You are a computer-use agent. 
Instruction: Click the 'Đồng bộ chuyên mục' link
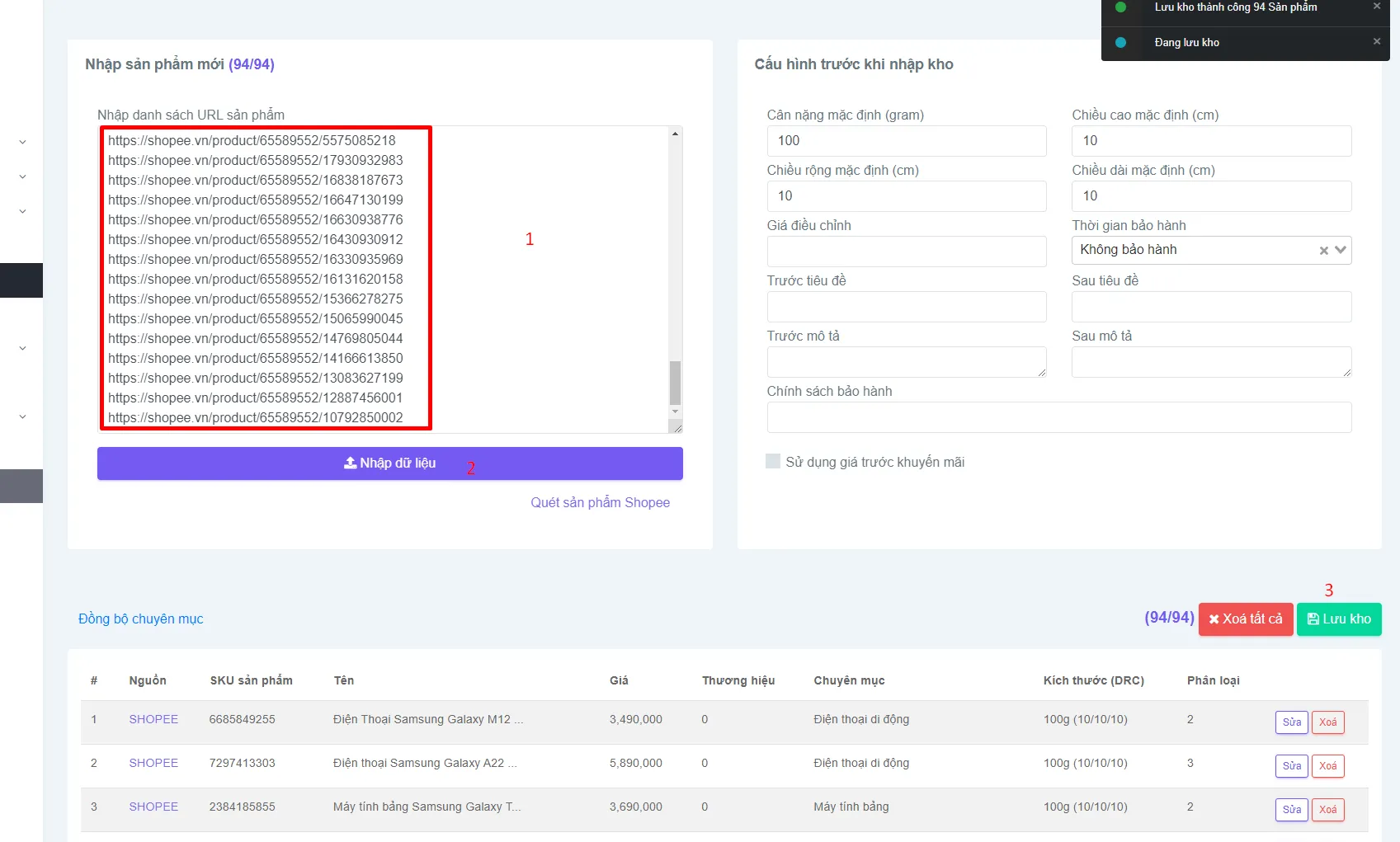(x=141, y=619)
